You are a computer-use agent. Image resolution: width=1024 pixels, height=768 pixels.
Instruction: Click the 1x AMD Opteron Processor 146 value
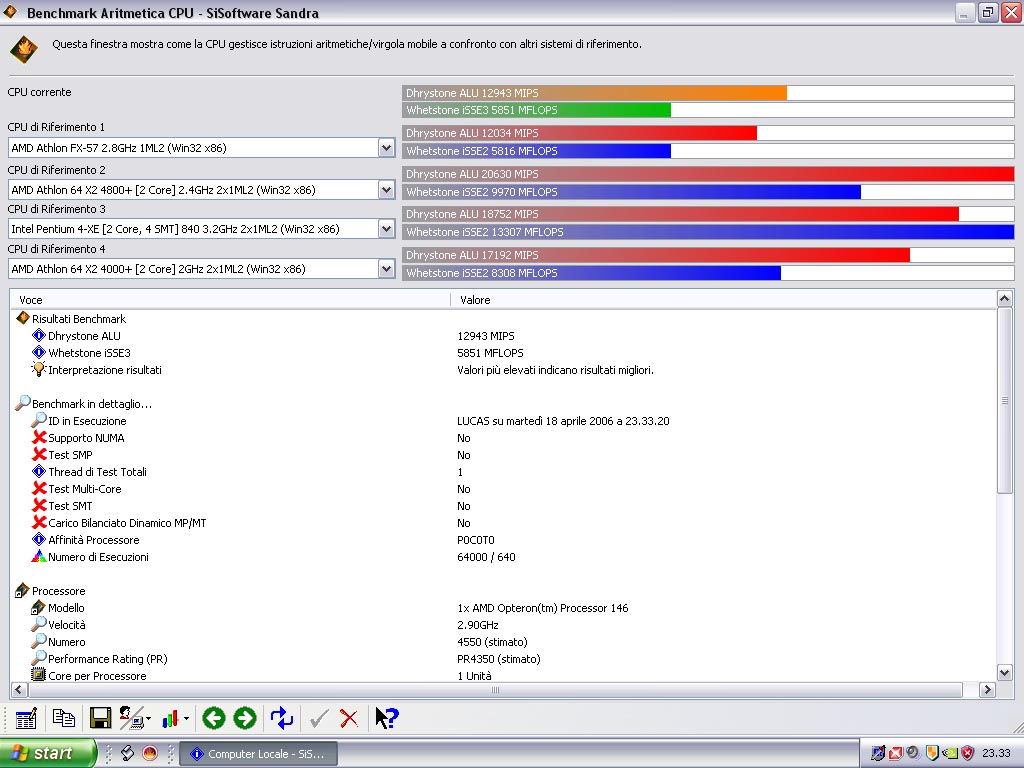pos(543,608)
